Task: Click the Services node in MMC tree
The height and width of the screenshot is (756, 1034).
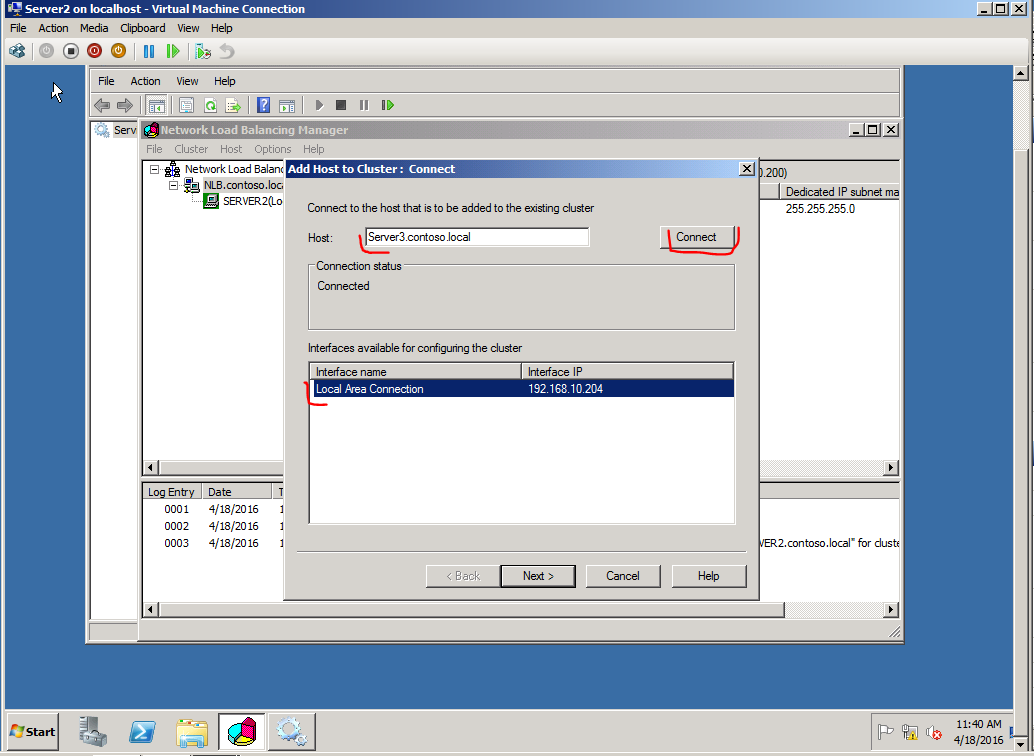Action: [x=115, y=130]
